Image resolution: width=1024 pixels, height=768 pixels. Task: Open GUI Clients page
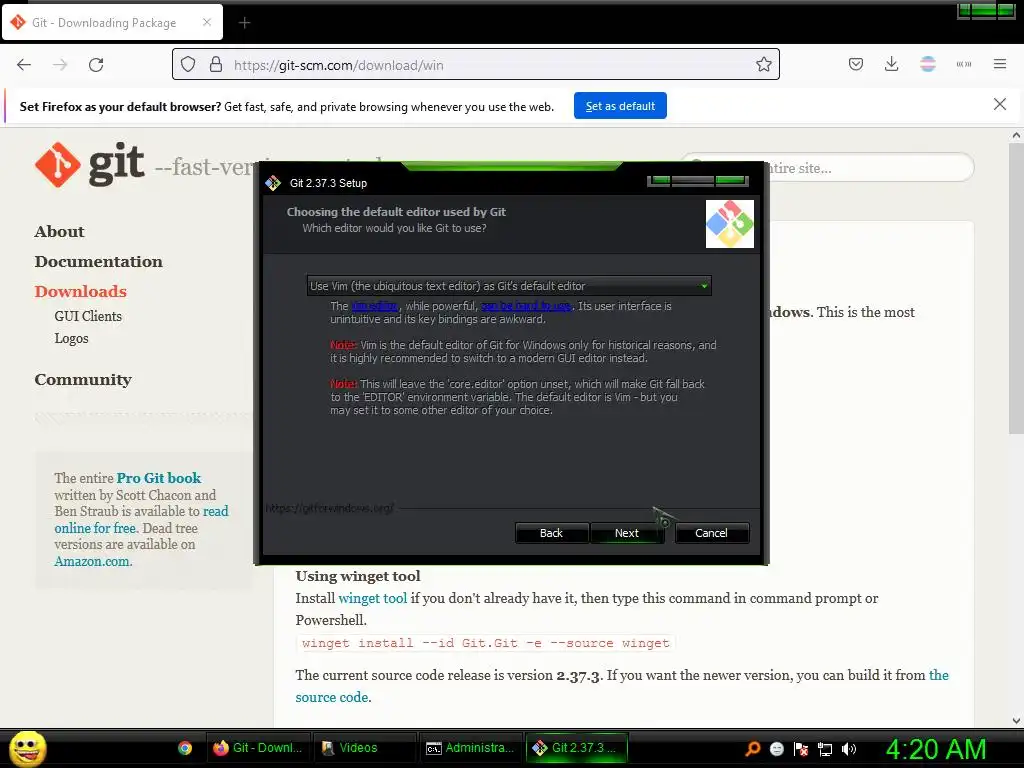coord(88,316)
